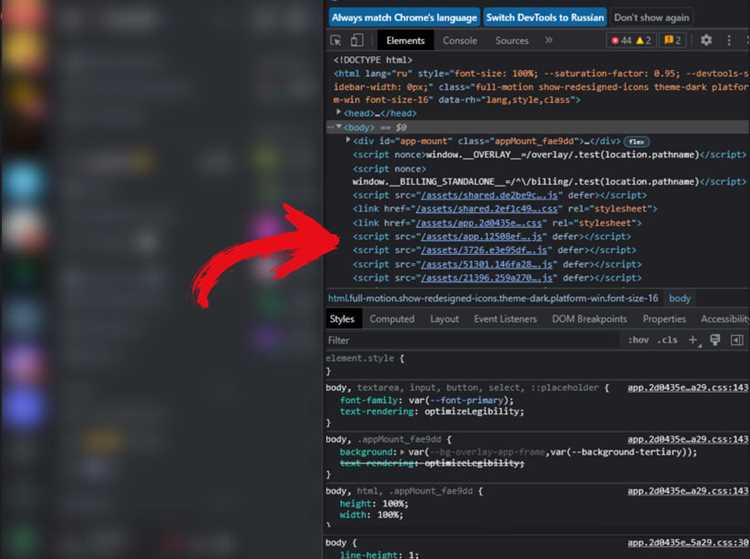This screenshot has height=559, width=750.
Task: Switch to the Elements tab
Action: pyautogui.click(x=405, y=41)
